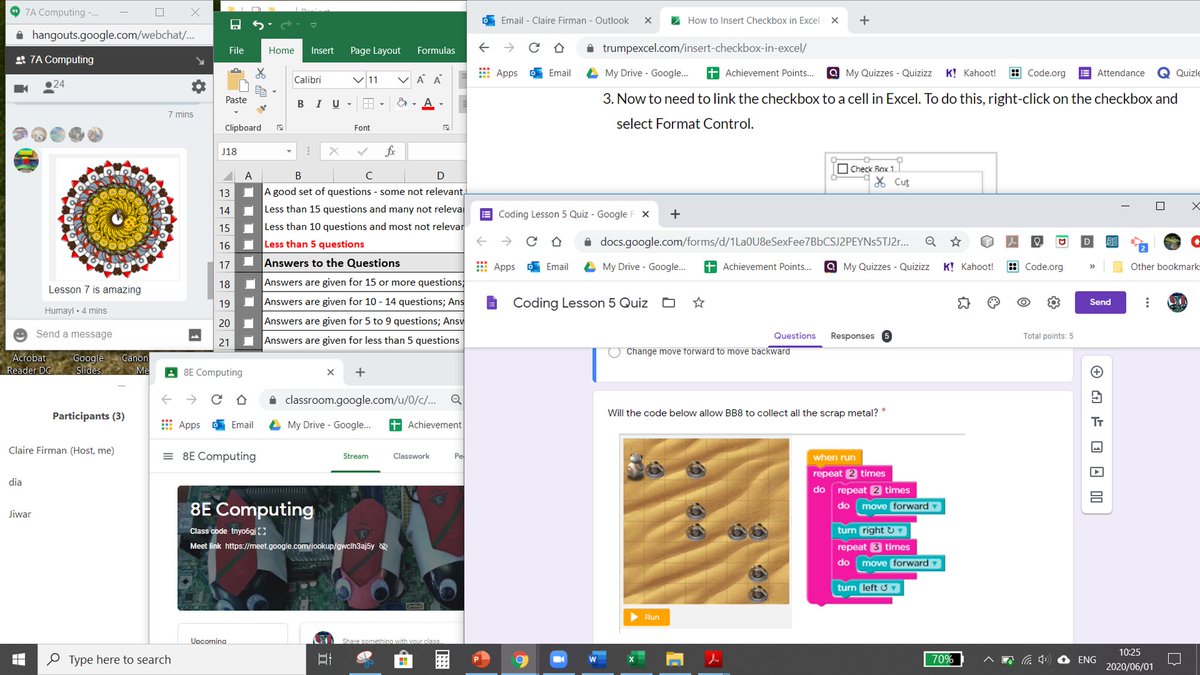Open the font size 11 dropdown
Viewport: 1200px width, 675px height.
pyautogui.click(x=403, y=79)
